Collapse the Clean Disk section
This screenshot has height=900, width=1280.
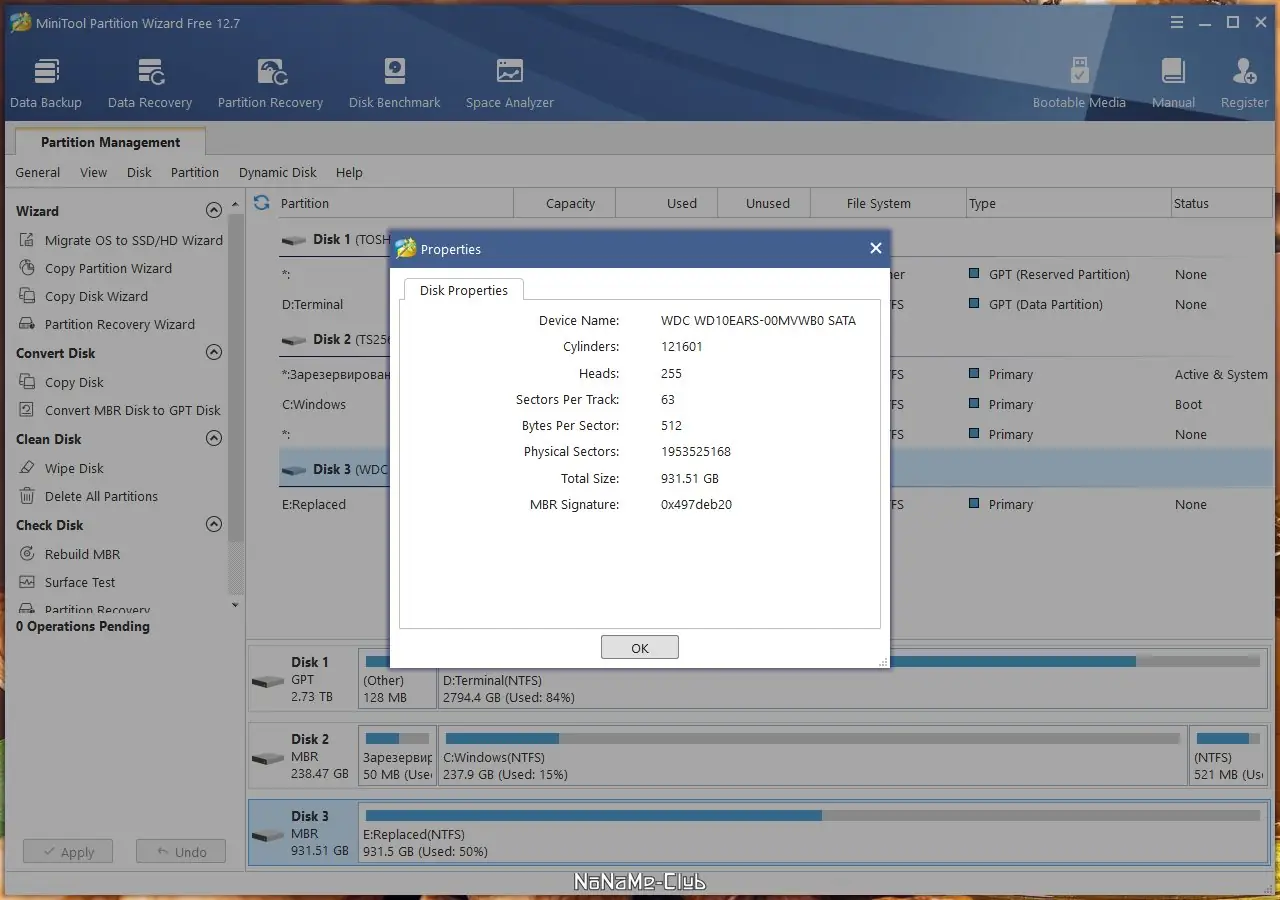click(x=213, y=439)
